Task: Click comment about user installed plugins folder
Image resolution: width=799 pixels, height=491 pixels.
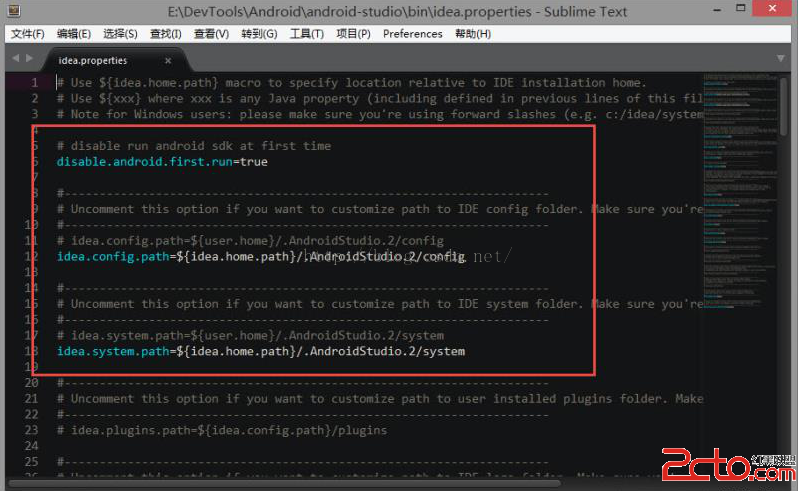Action: [x=380, y=398]
